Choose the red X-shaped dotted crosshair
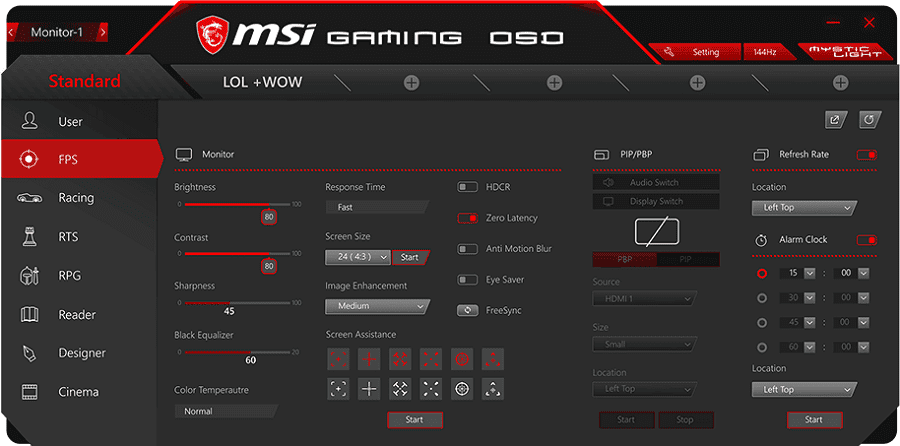The image size is (900, 446). (x=431, y=359)
